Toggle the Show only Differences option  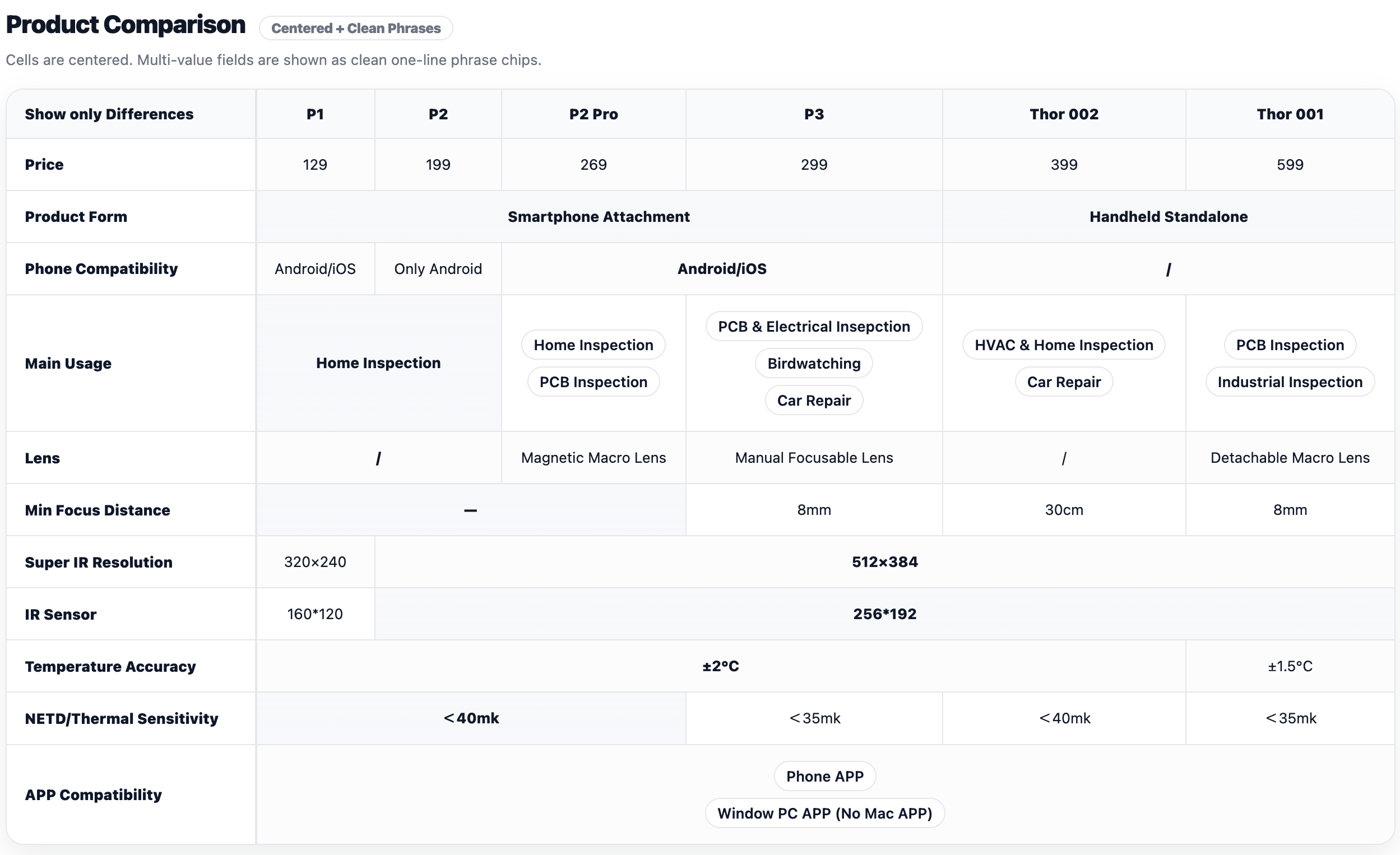tap(109, 114)
